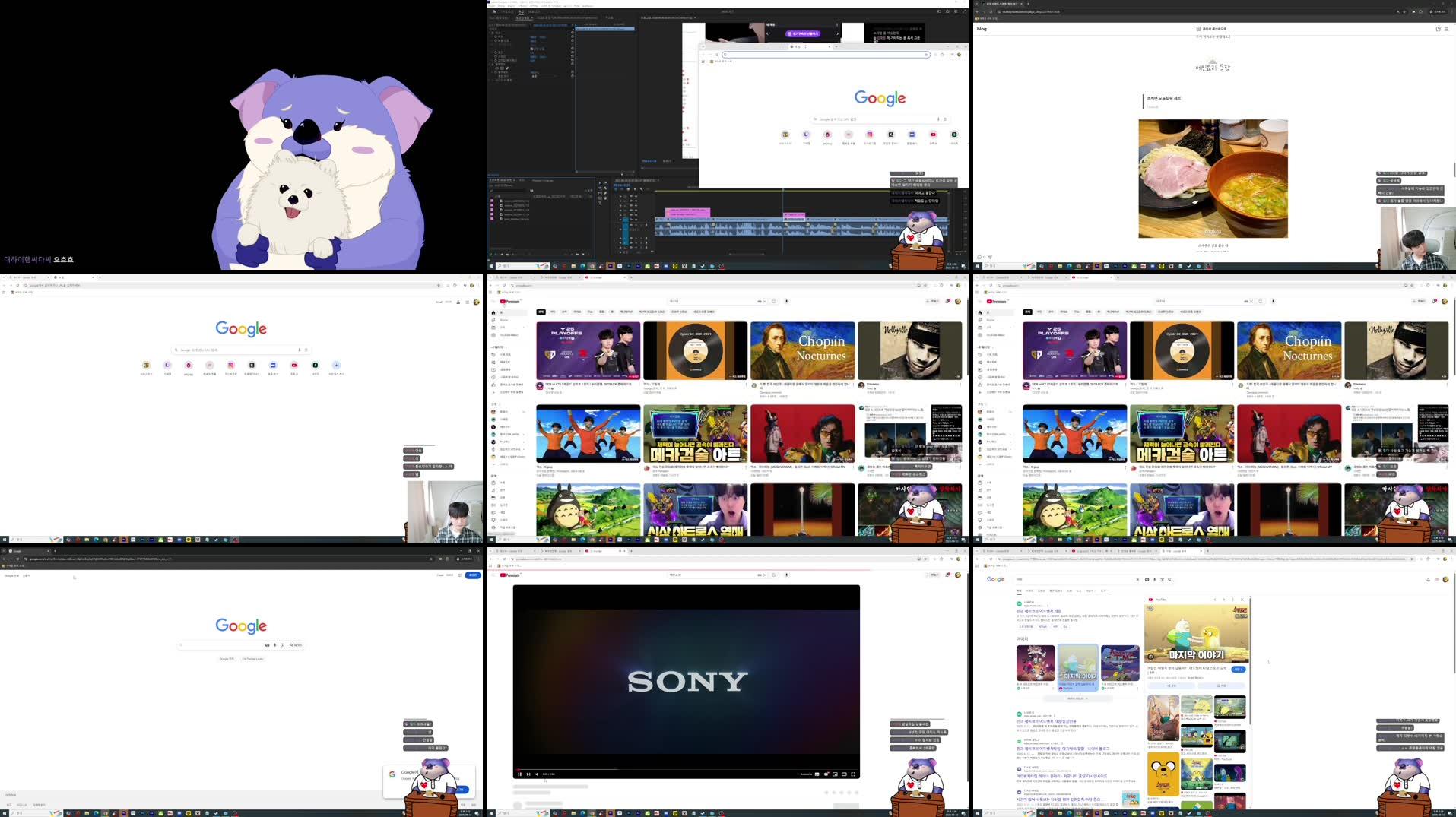1456x817 pixels.
Task: Click the share button in preview panel
Action: (x=1171, y=686)
